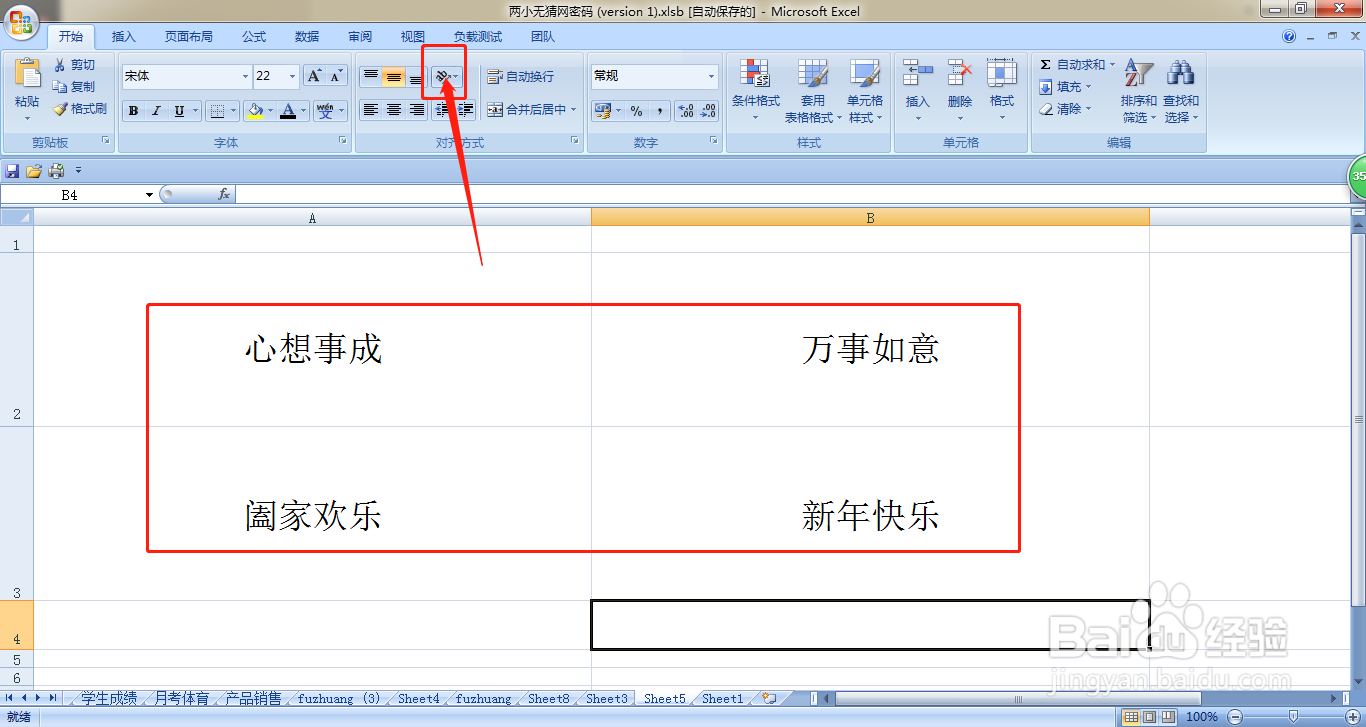Click the accounting number format icon
This screenshot has width=1366, height=727.
pos(602,111)
